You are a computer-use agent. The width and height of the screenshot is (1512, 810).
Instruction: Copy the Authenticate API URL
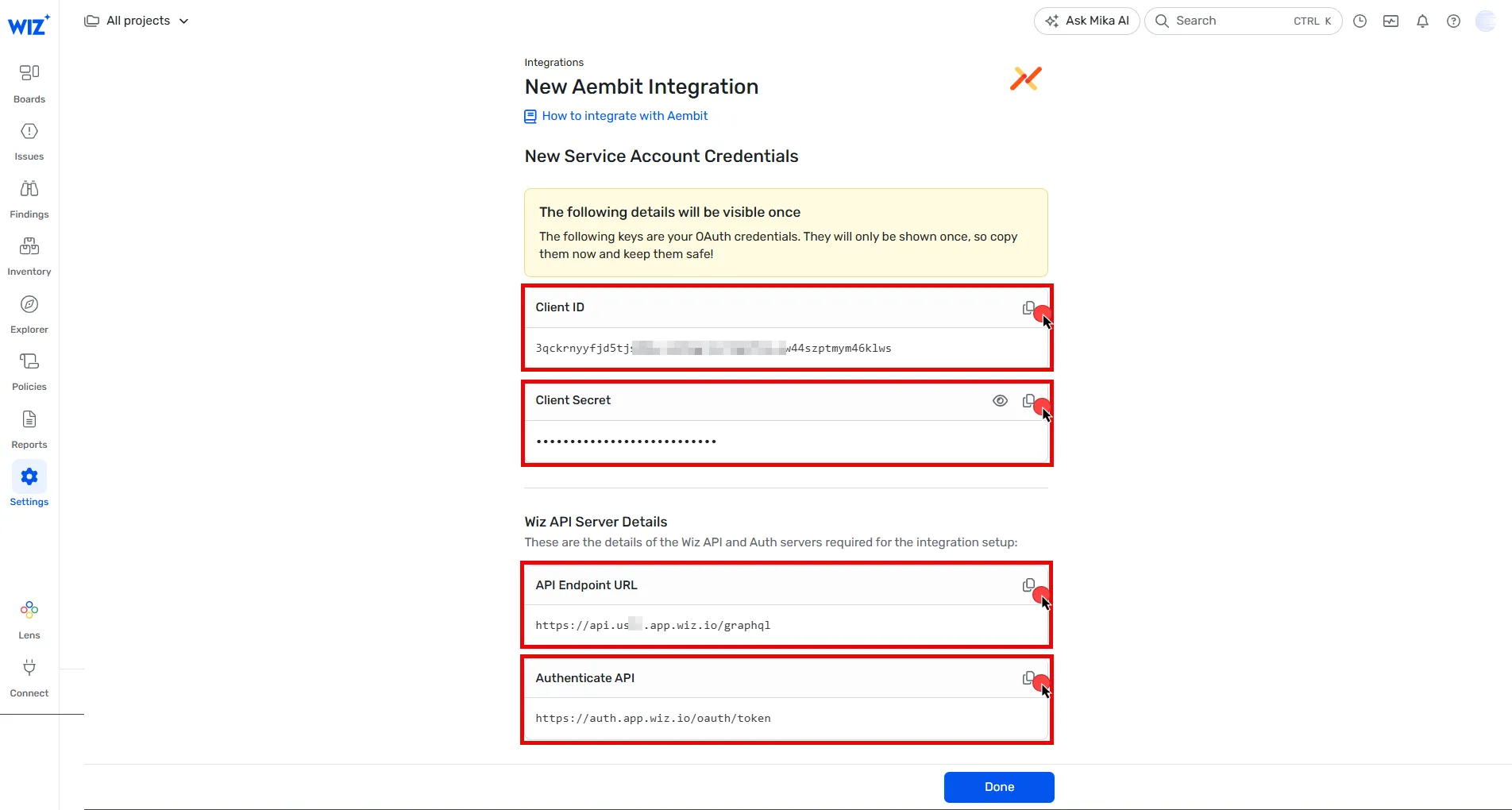[x=1028, y=678]
